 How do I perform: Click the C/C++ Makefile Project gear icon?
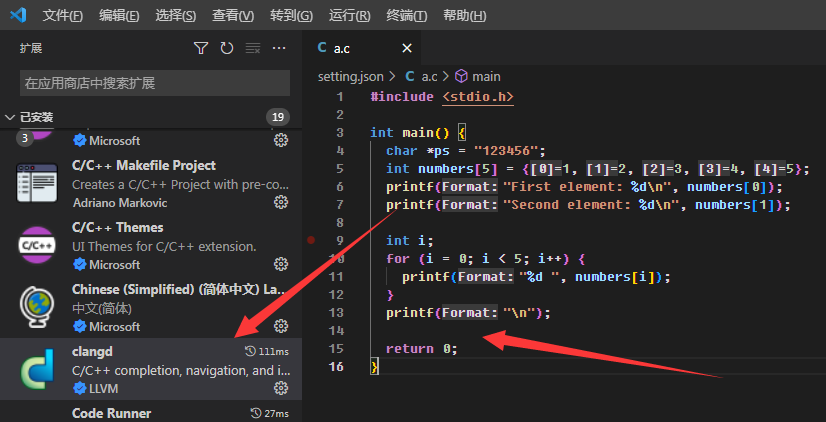click(x=281, y=202)
